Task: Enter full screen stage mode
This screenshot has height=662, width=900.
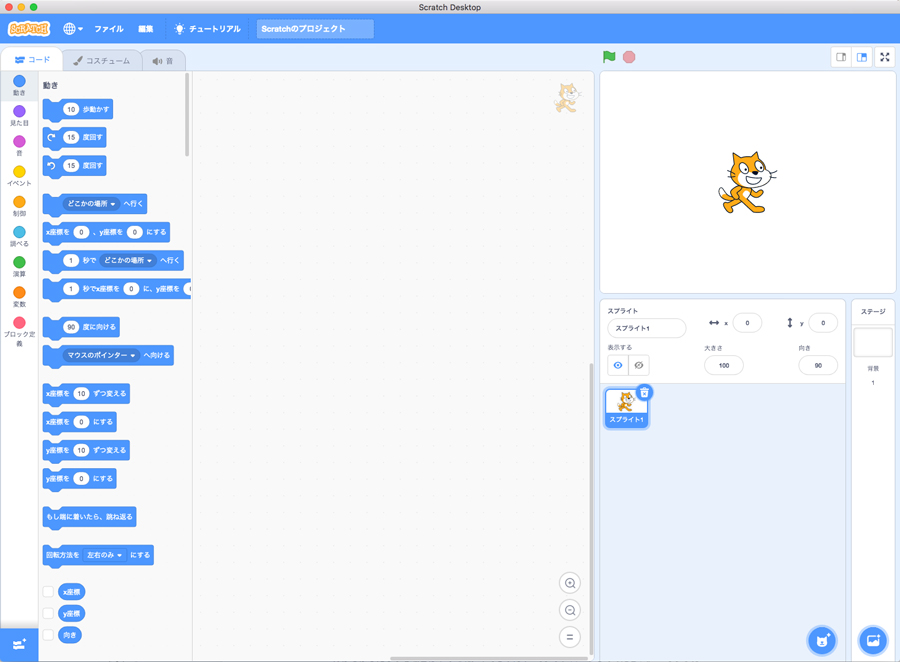Action: coord(885,57)
